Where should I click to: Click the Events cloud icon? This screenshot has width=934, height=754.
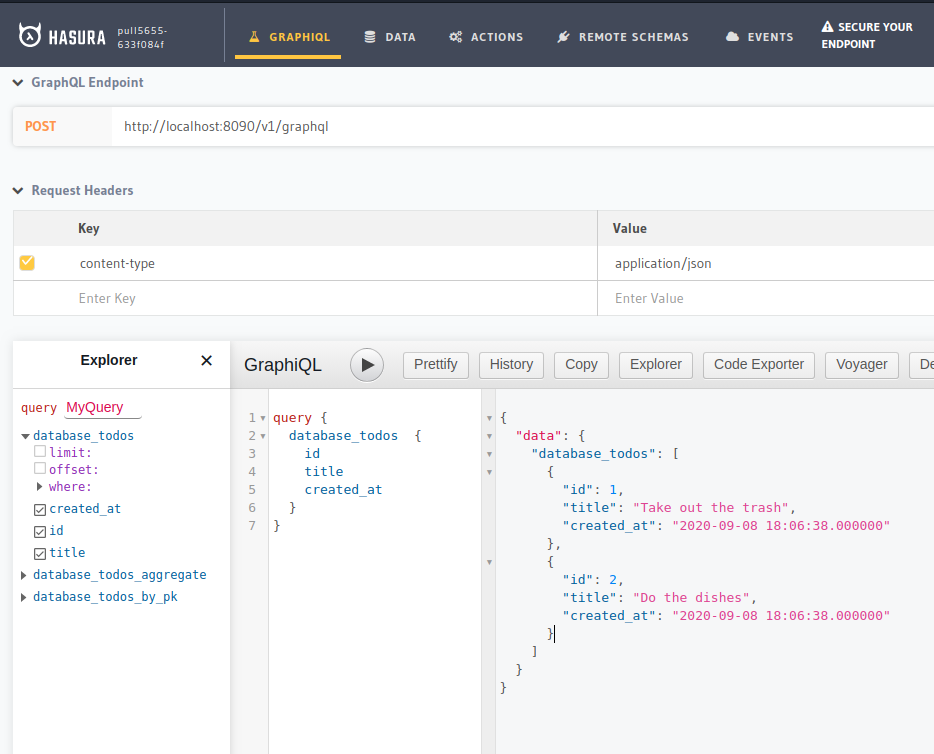tap(733, 37)
